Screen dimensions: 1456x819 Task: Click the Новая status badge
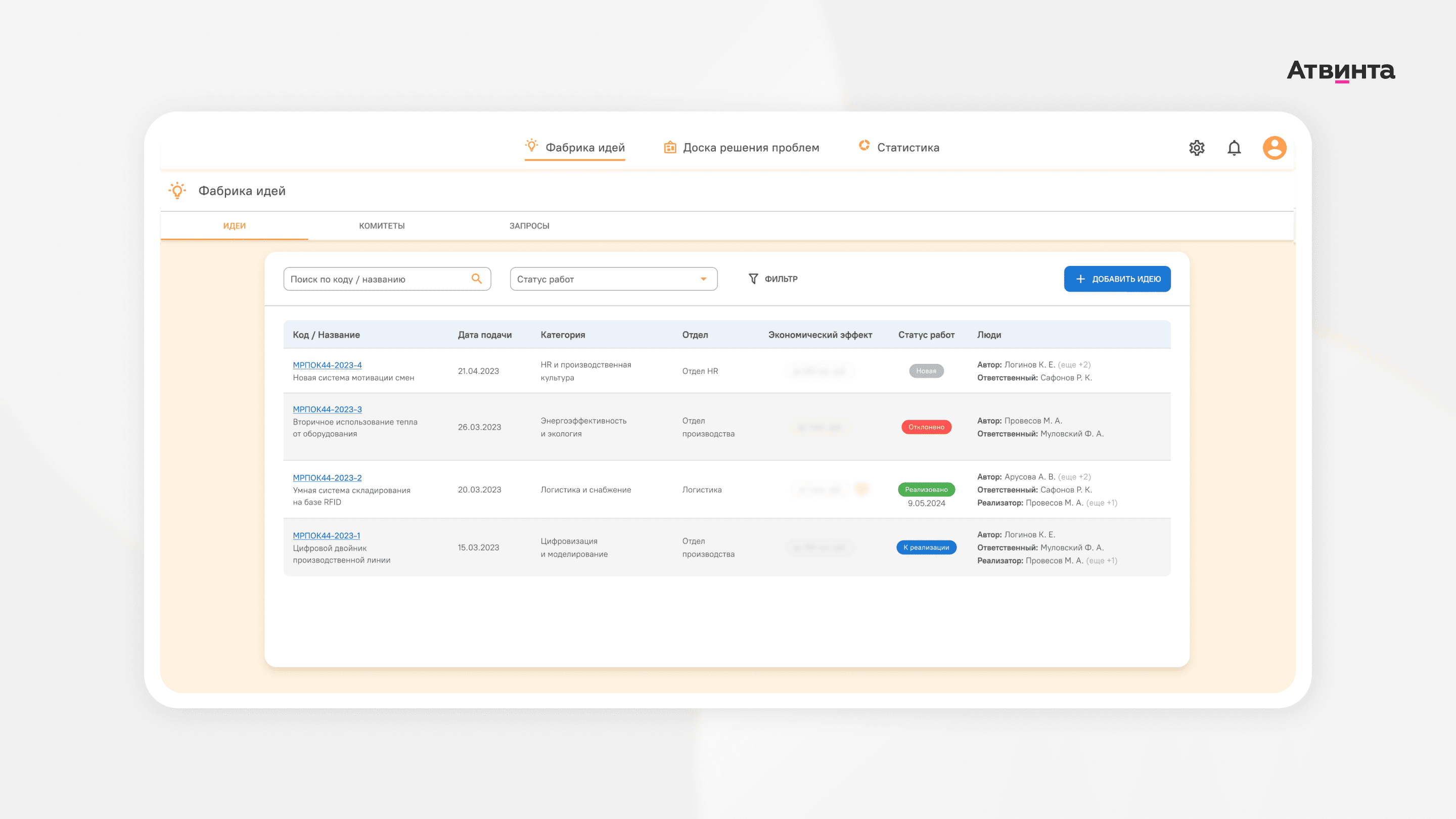[x=926, y=371]
